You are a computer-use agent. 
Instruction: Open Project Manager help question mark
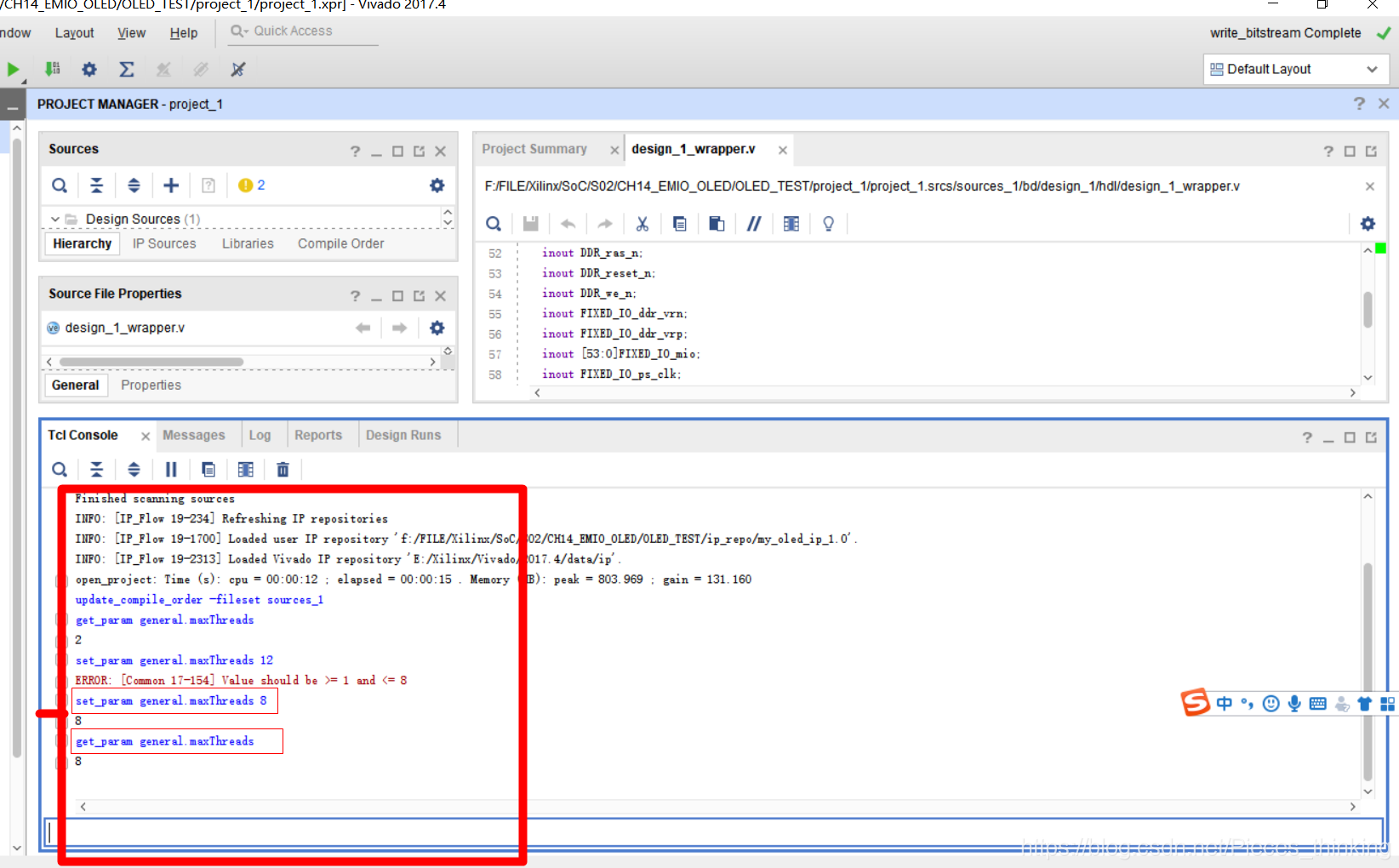coord(1359,103)
